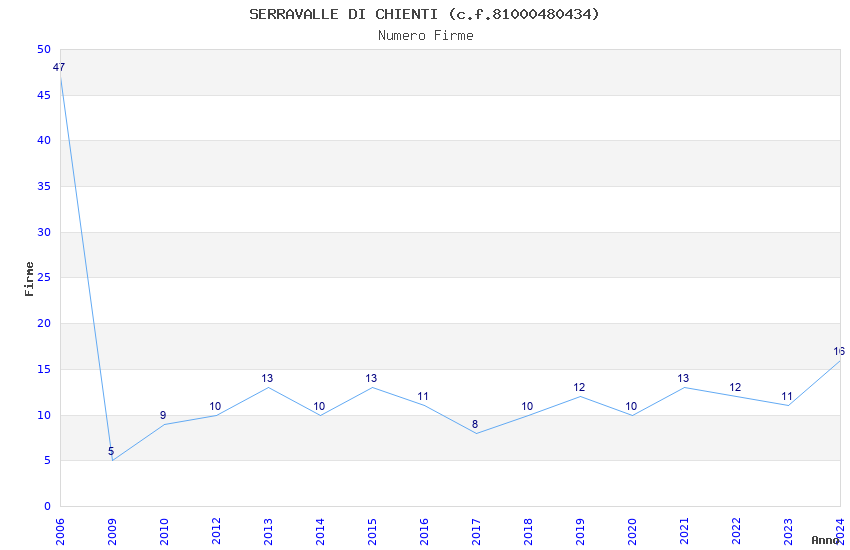Click x-axis year label 2017
Viewport: 850px width, 550px height.
click(x=476, y=531)
